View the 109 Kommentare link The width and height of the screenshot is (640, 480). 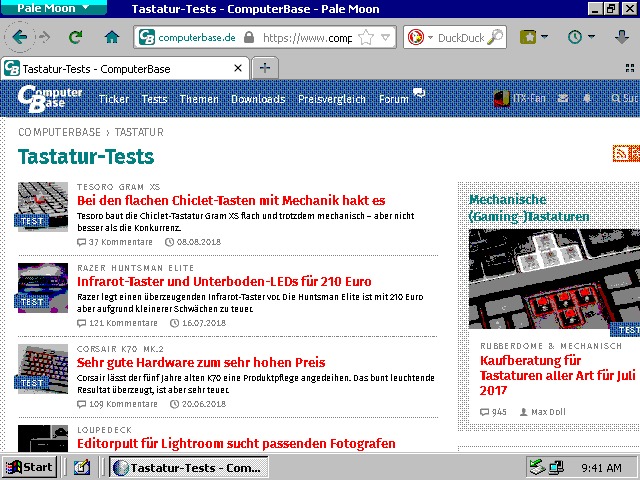117,404
